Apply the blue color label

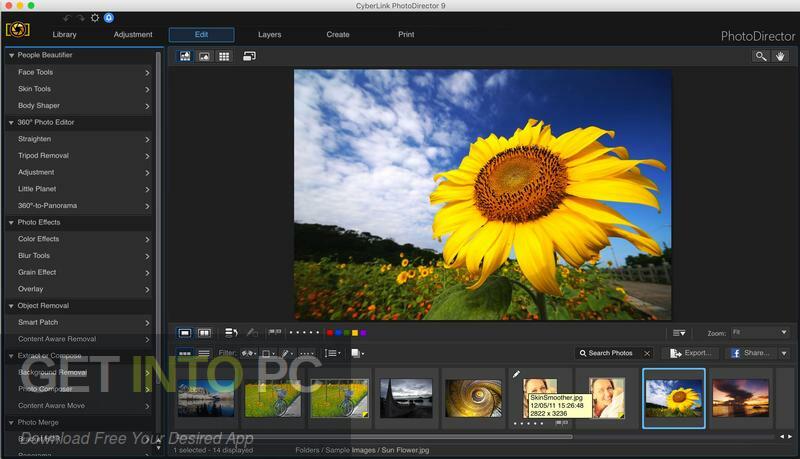[x=338, y=333]
